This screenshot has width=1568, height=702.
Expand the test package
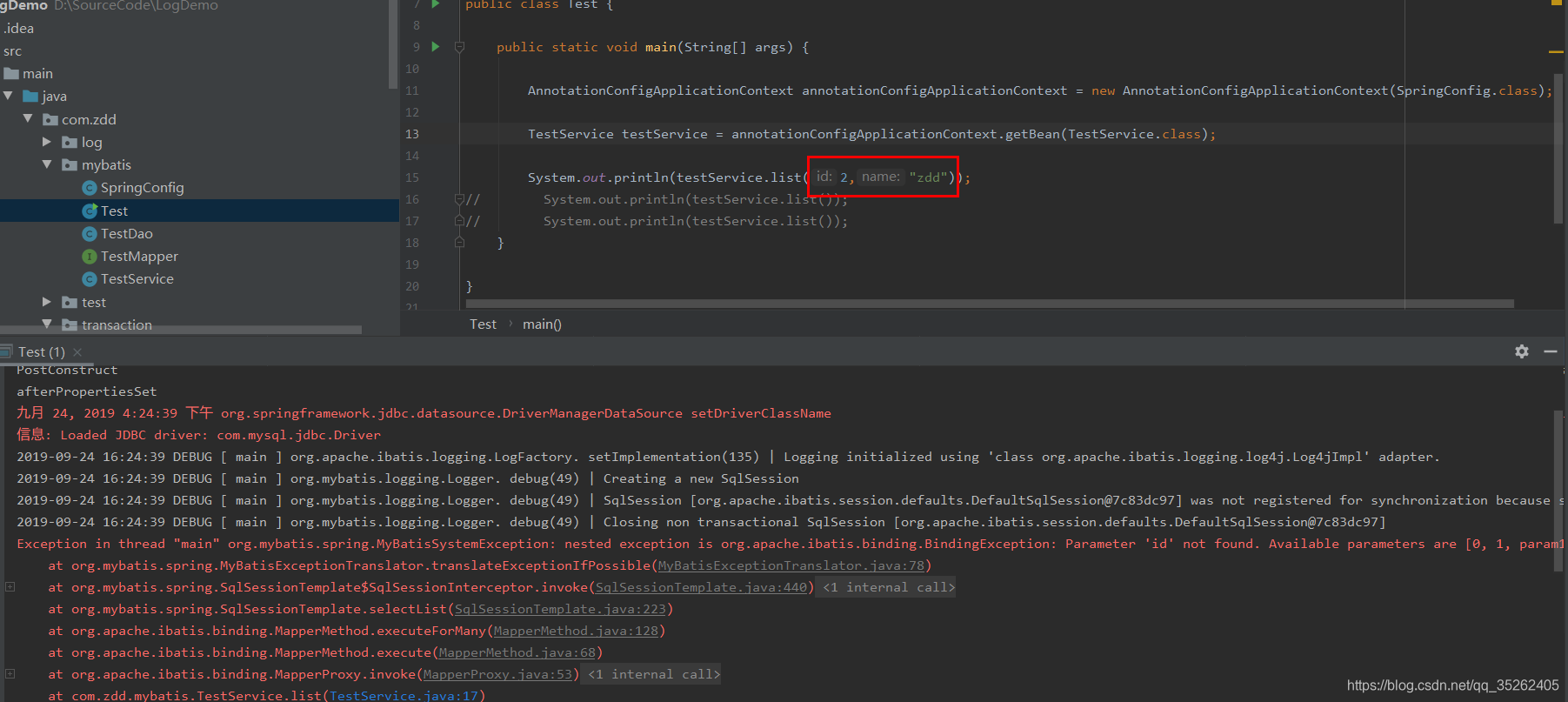47,302
